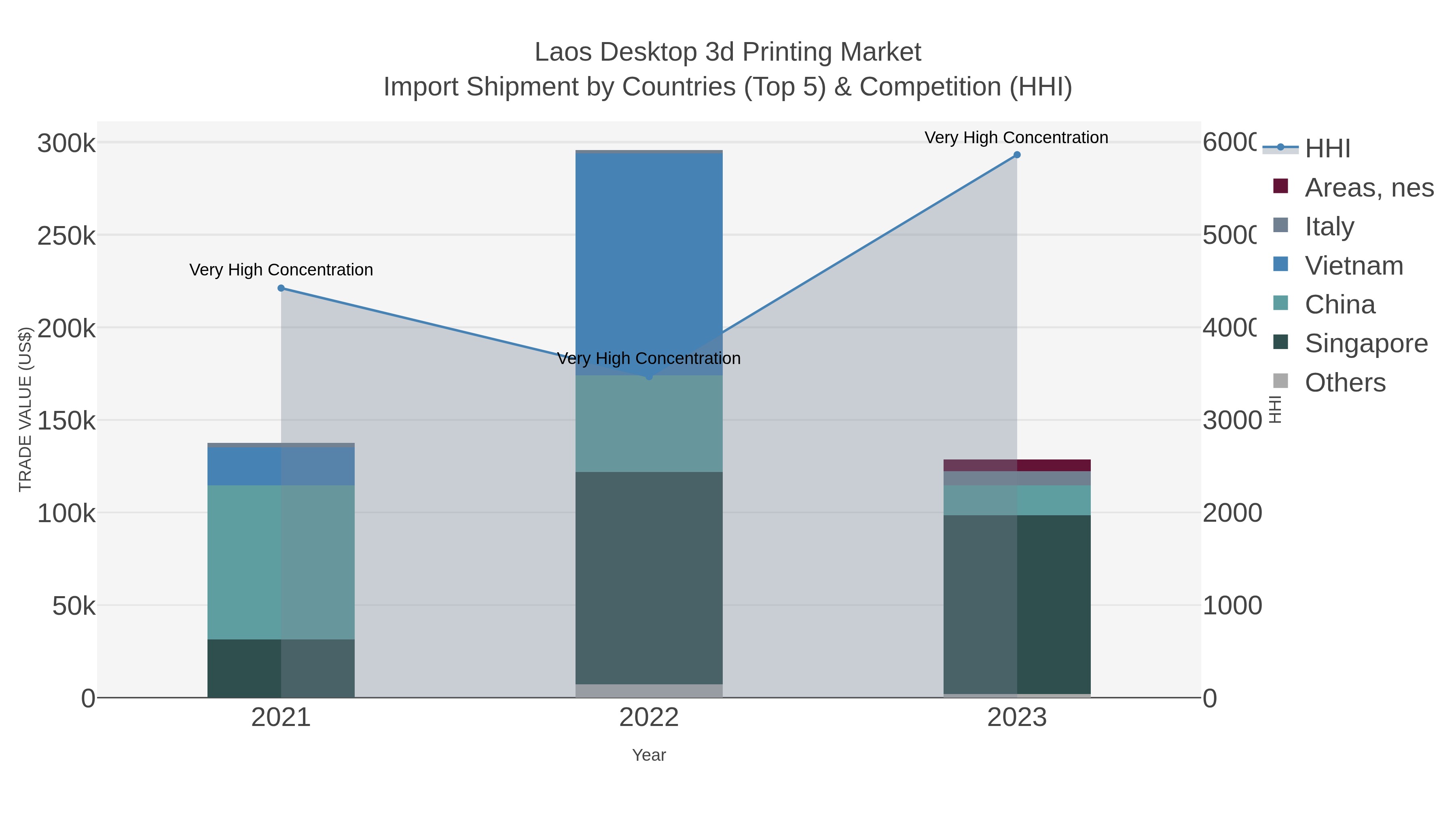
Task: Click the HHI line marker icon in legend
Action: coord(1280,148)
